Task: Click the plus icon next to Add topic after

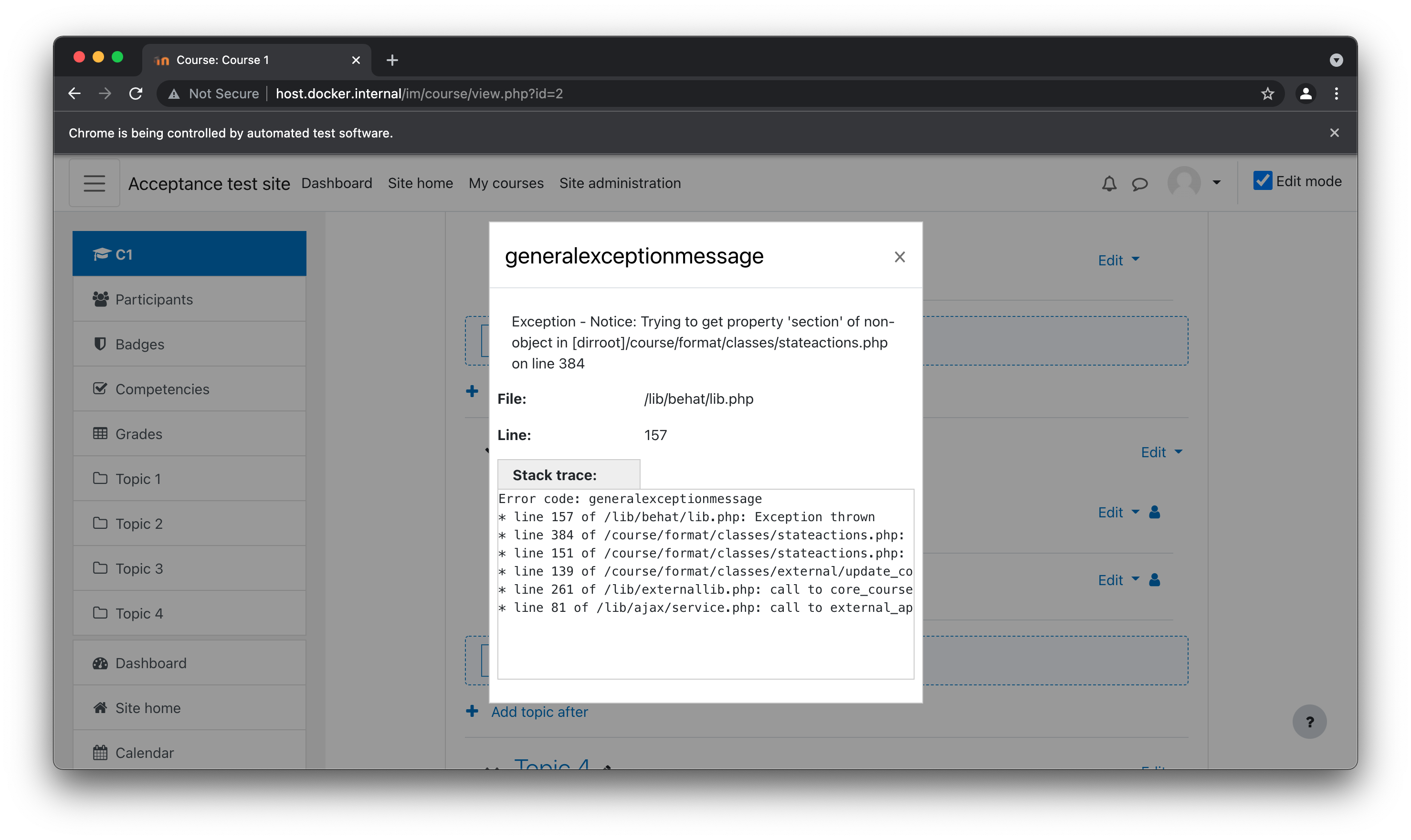Action: click(472, 711)
